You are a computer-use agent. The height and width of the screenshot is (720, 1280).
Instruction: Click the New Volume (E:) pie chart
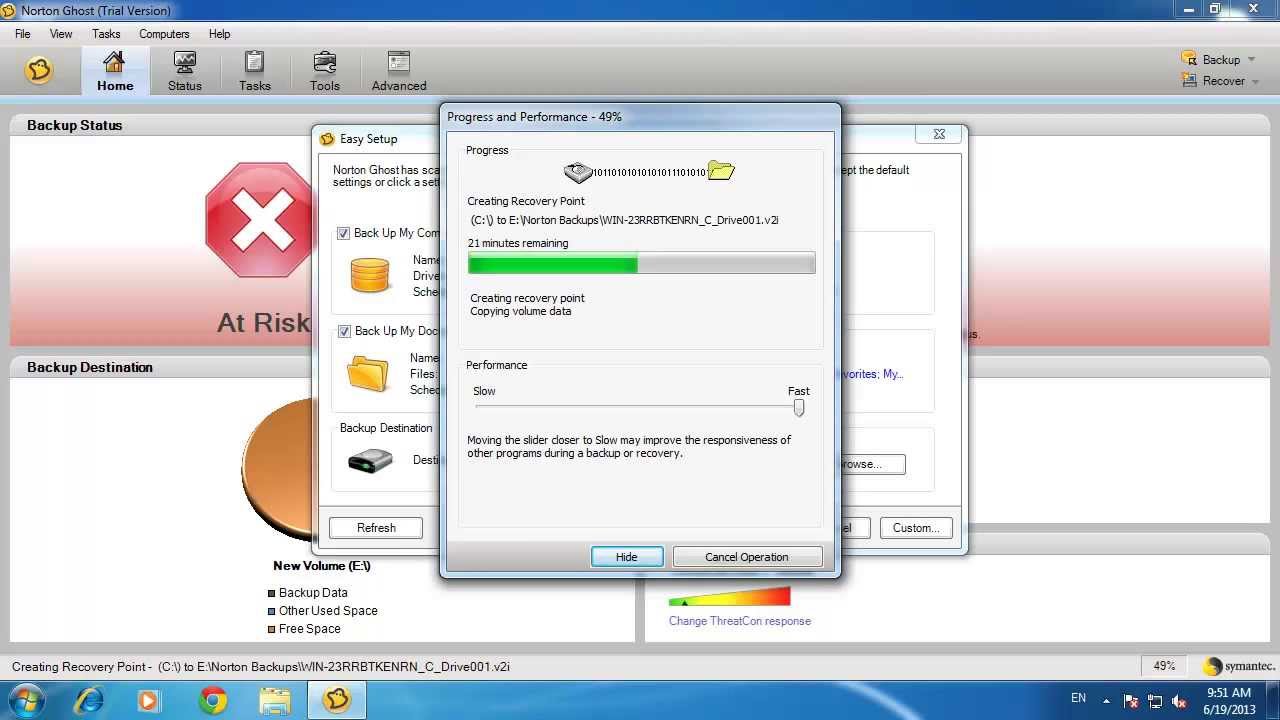[277, 468]
